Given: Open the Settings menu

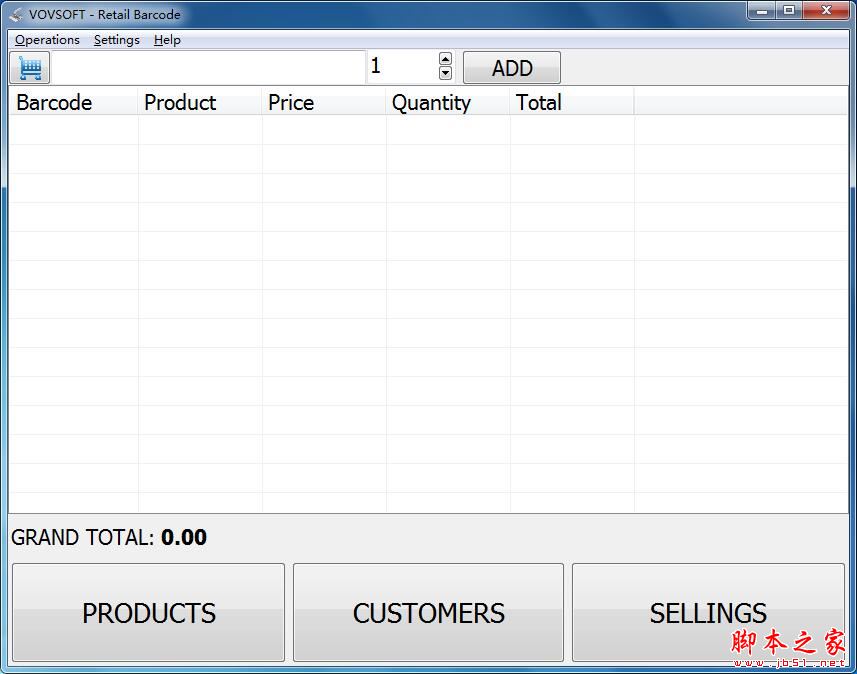Looking at the screenshot, I should (x=116, y=40).
